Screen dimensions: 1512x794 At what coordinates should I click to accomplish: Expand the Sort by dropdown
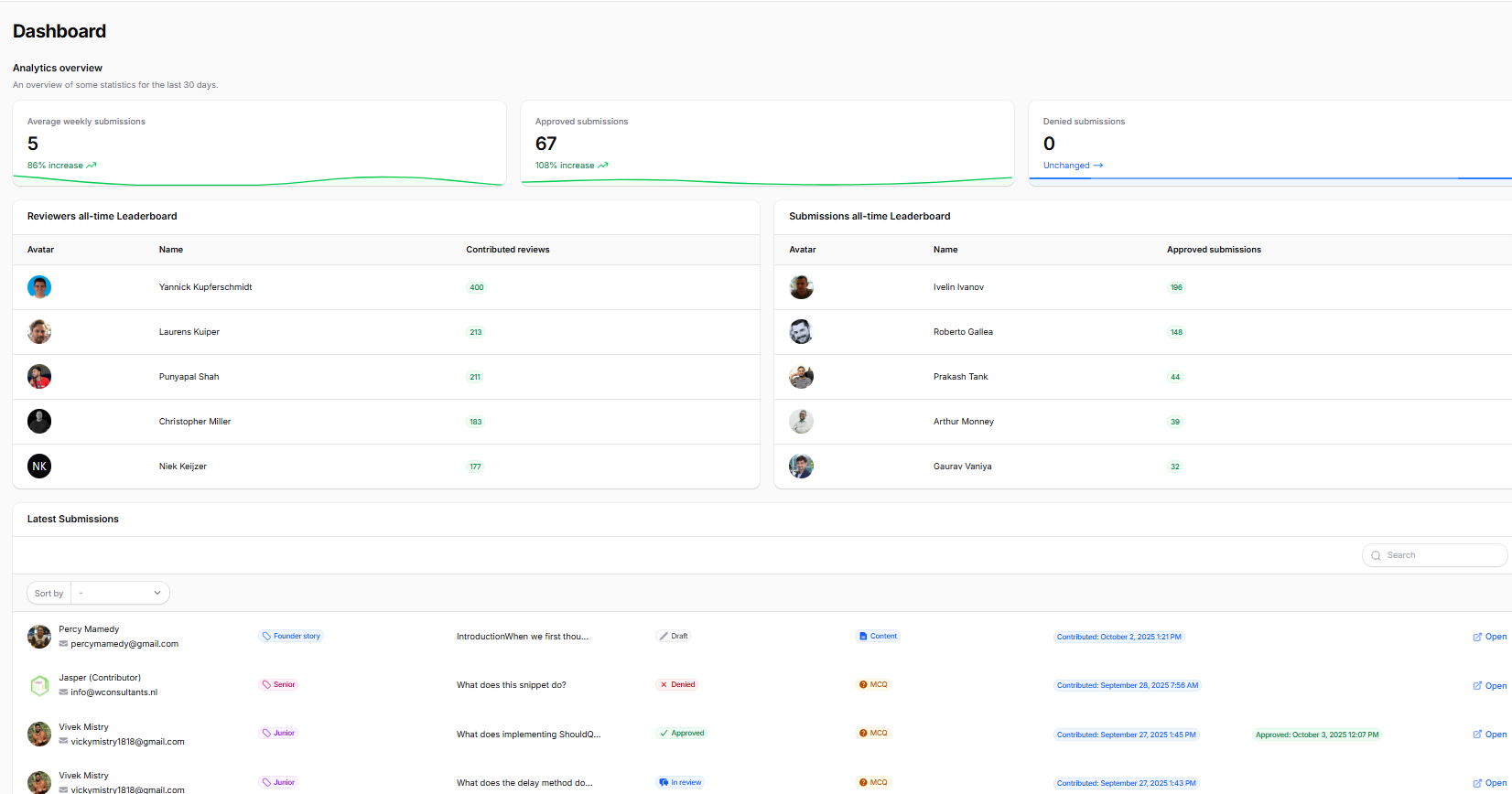click(120, 593)
